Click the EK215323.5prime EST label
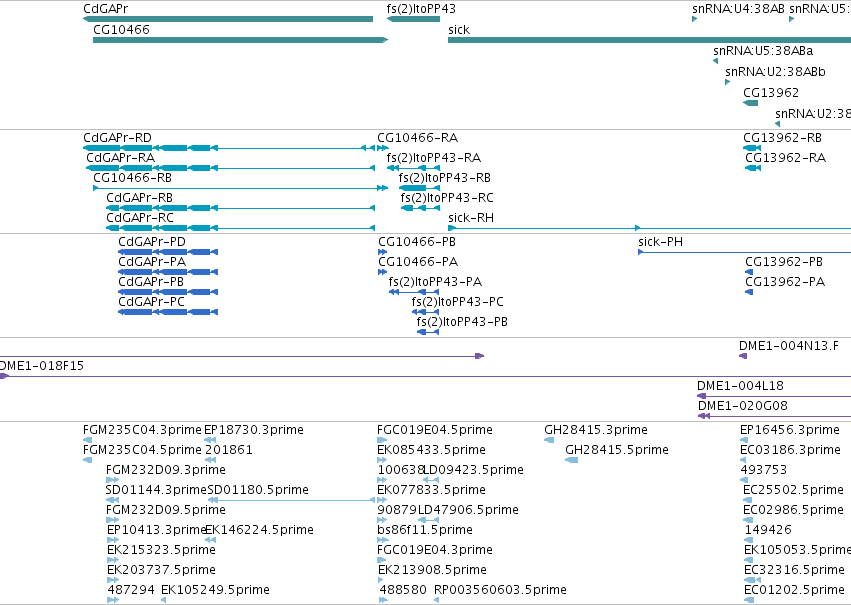This screenshot has width=851, height=605. pos(161,550)
